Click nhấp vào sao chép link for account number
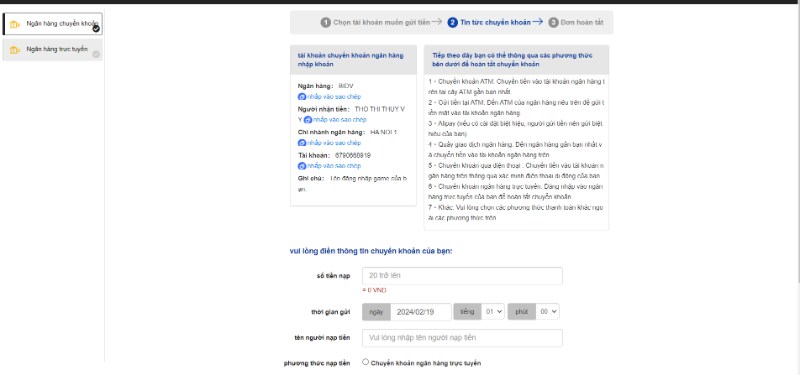 click(334, 166)
